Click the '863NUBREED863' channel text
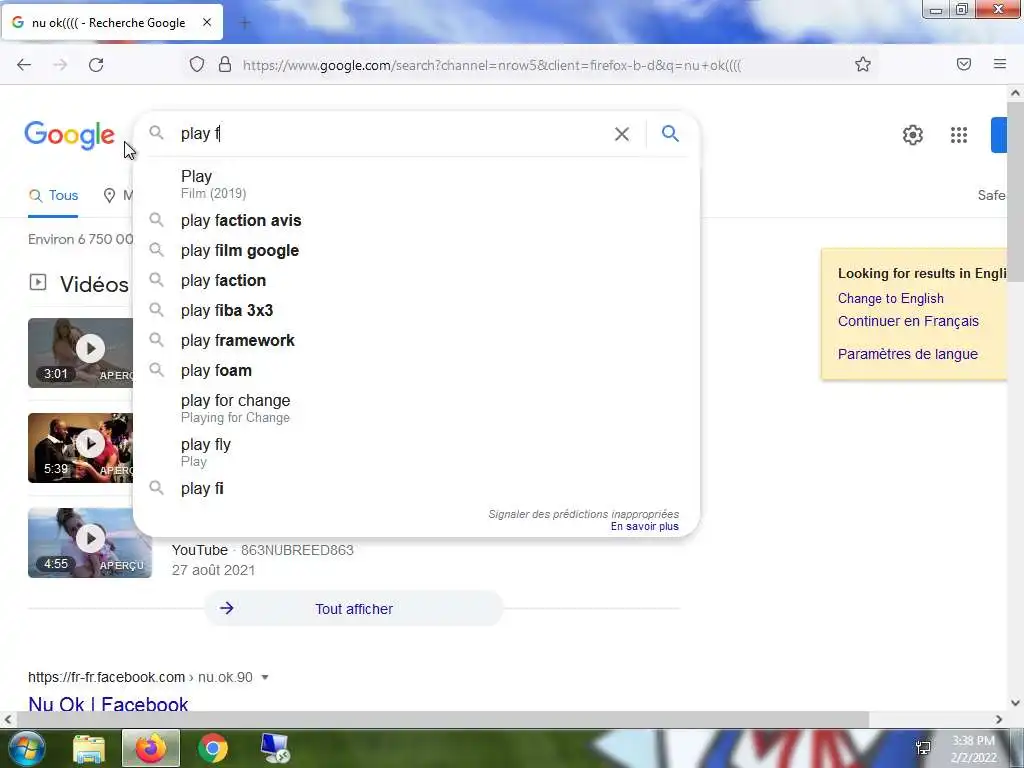The width and height of the screenshot is (1024, 768). (297, 550)
